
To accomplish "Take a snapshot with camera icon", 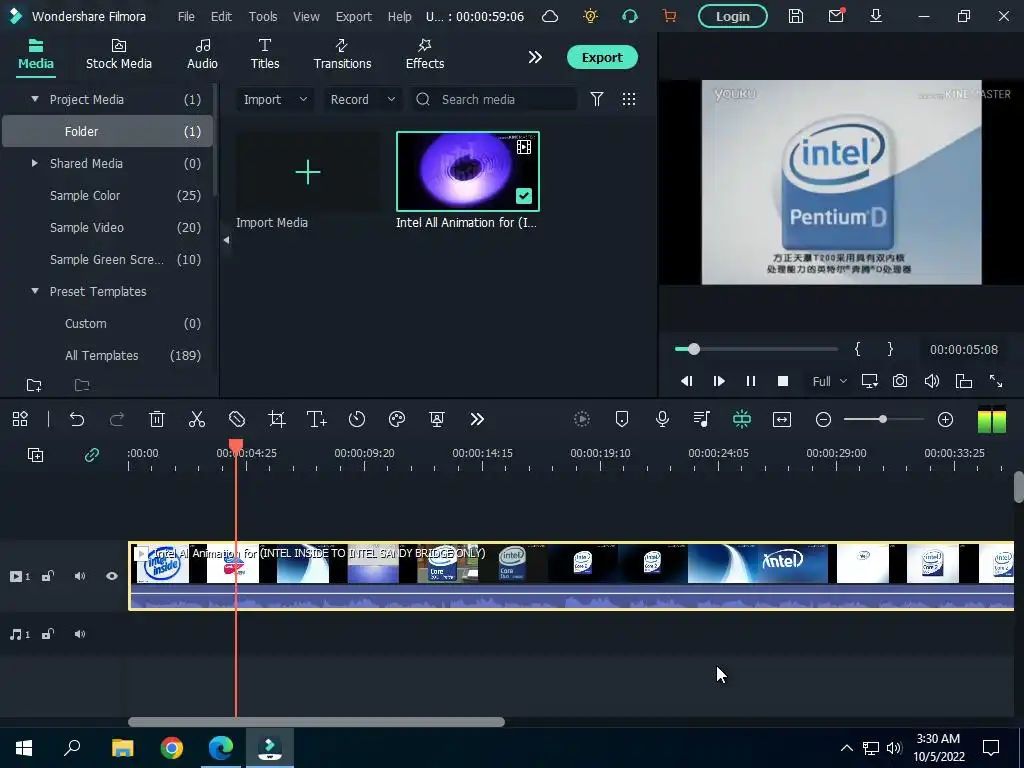I will 900,381.
